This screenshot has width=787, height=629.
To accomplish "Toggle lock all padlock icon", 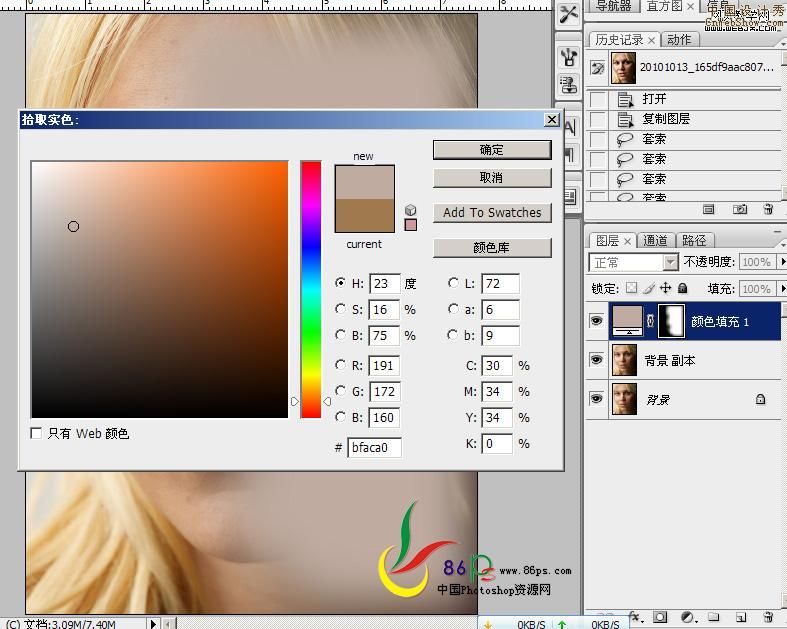I will pos(682,288).
